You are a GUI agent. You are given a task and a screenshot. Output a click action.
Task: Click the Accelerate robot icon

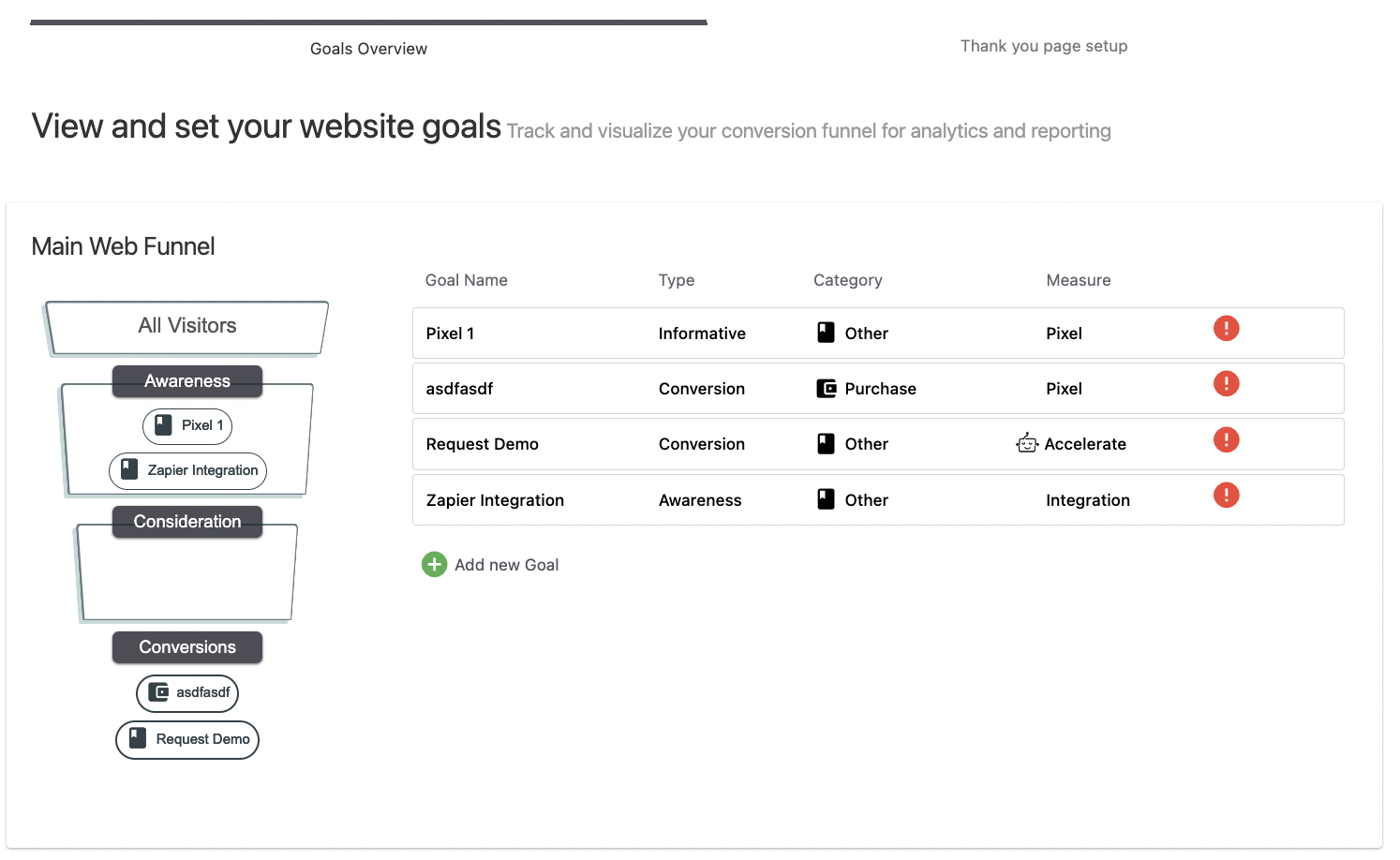1027,444
